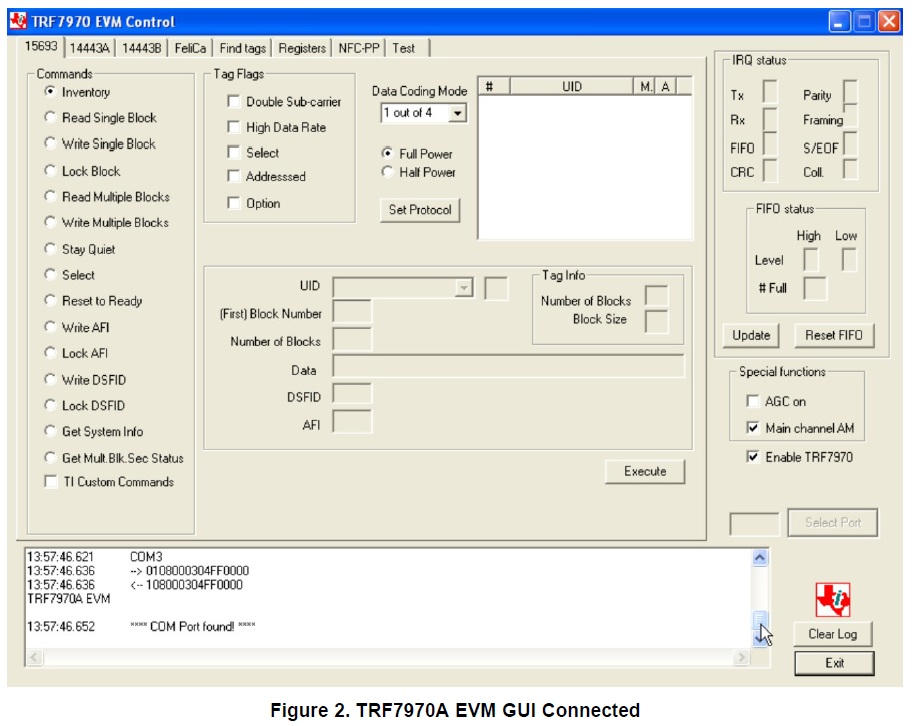Select the Inventory command
The image size is (913, 726).
point(51,92)
